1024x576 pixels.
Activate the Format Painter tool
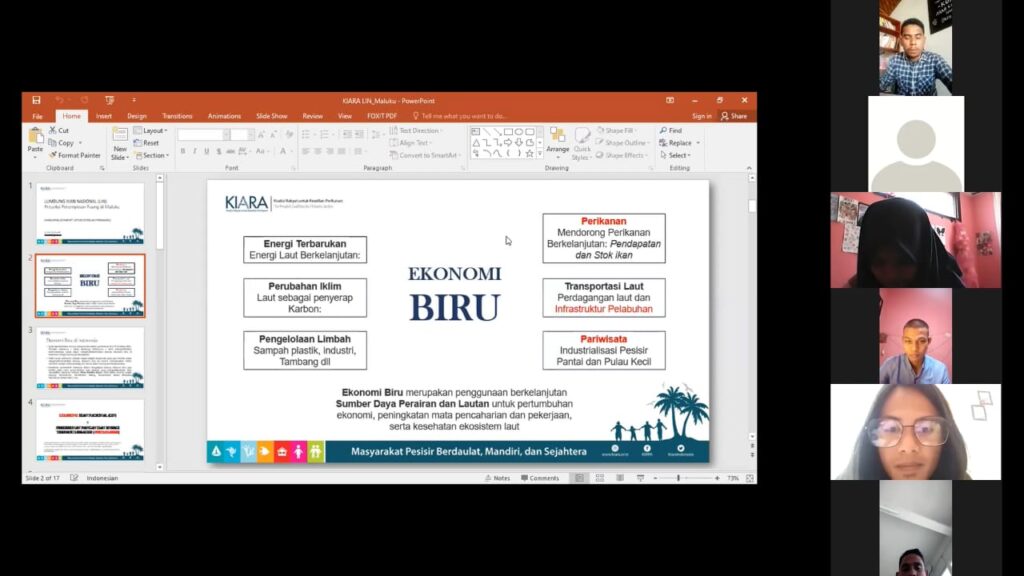click(75, 155)
